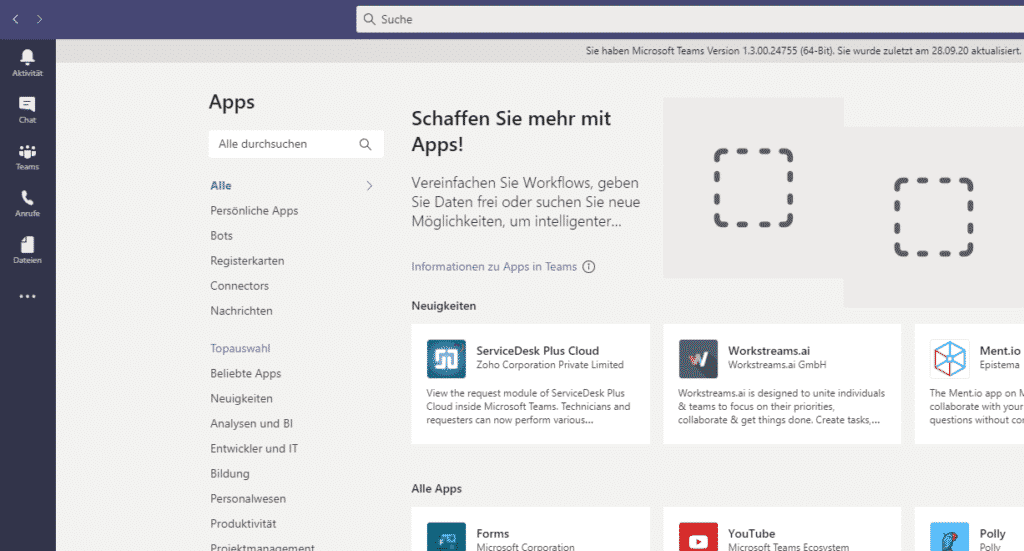Open the Bildung category
Image resolution: width=1024 pixels, height=551 pixels.
click(x=230, y=474)
